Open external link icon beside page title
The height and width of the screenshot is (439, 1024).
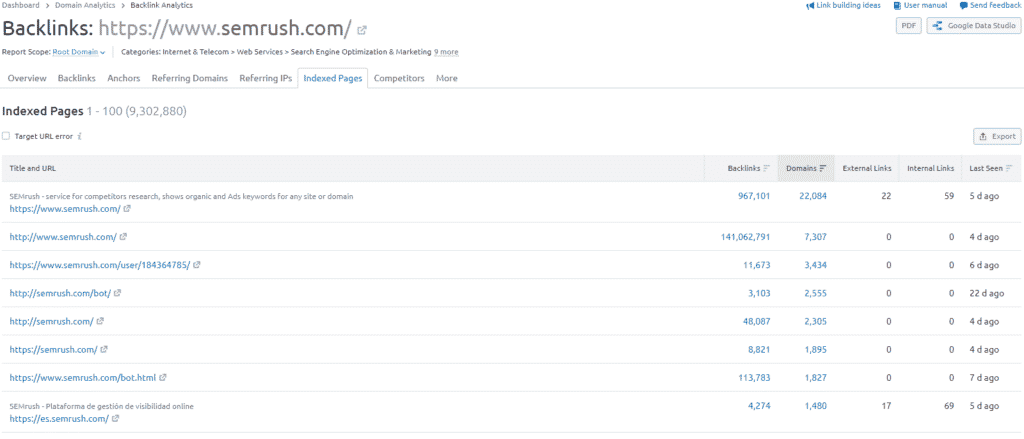(362, 30)
